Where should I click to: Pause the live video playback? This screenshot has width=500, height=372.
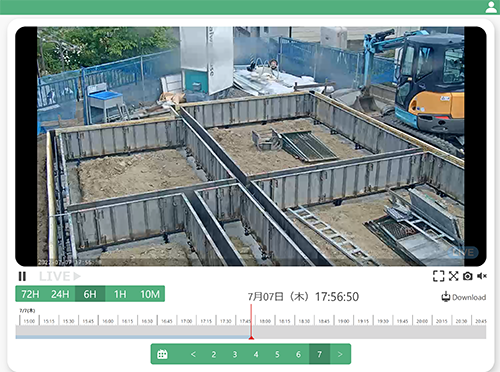[x=22, y=276]
